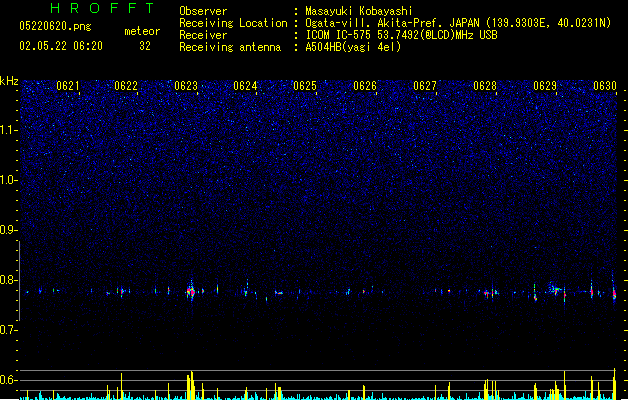This screenshot has width=629, height=400.
Task: Click the echo cluster after 0629
Action: point(555,289)
